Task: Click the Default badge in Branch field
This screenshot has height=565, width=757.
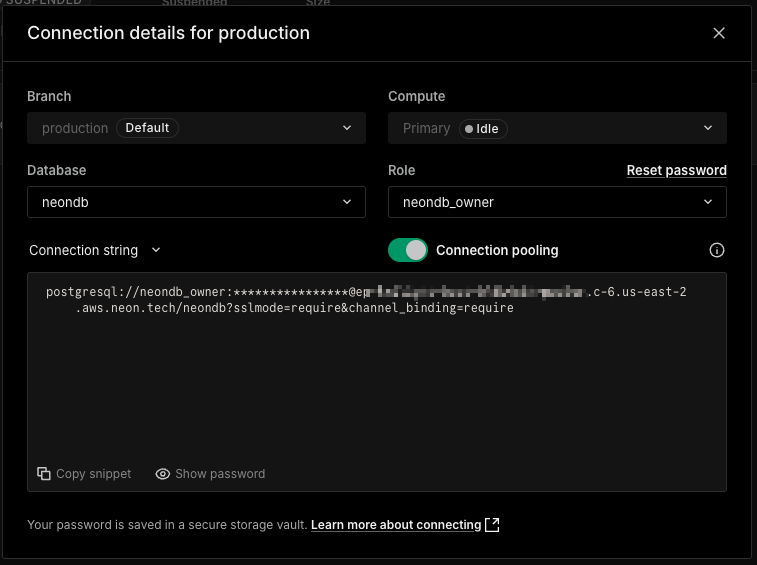Action: (147, 128)
